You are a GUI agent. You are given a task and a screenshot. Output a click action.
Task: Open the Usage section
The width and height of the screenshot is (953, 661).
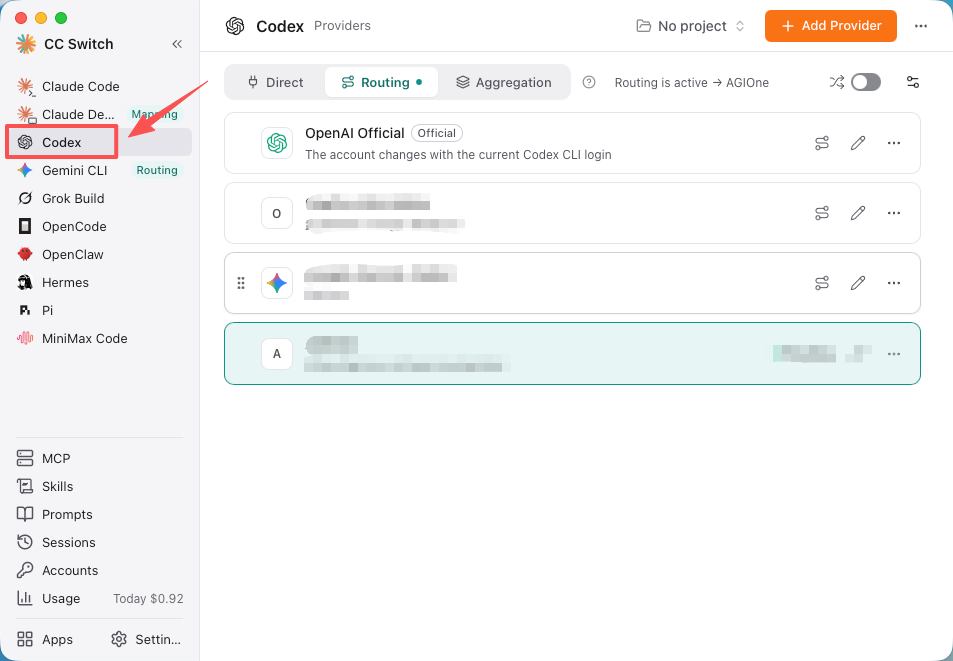(x=99, y=598)
